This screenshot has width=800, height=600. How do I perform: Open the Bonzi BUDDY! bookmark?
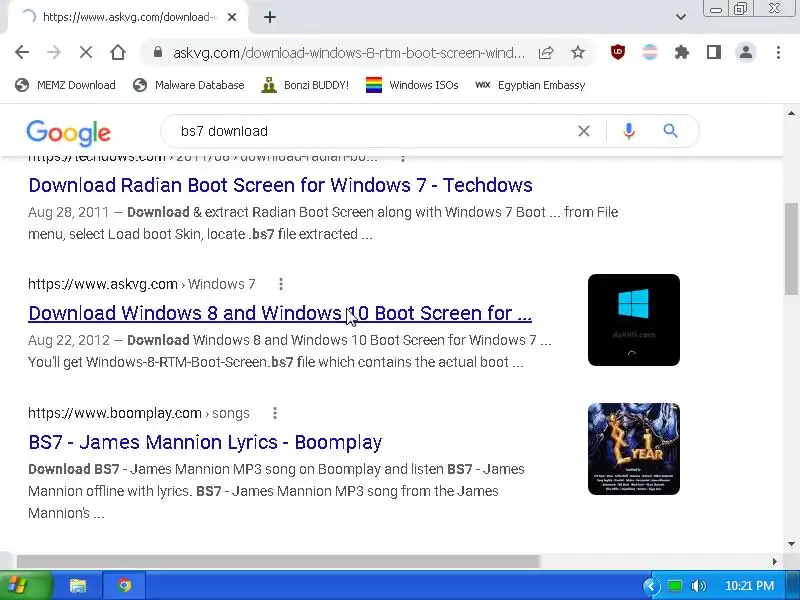(305, 85)
